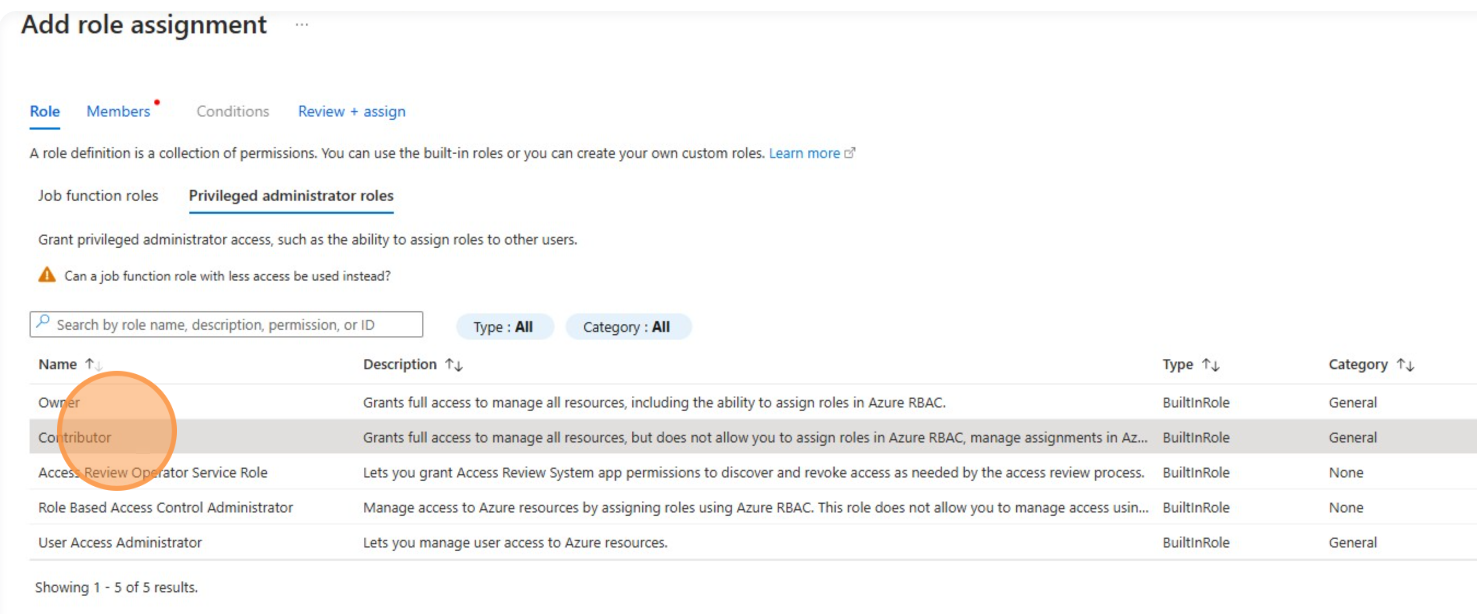Image resolution: width=1477 pixels, height=614 pixels.
Task: Click the sort arrows beside Description column
Action: (x=454, y=365)
